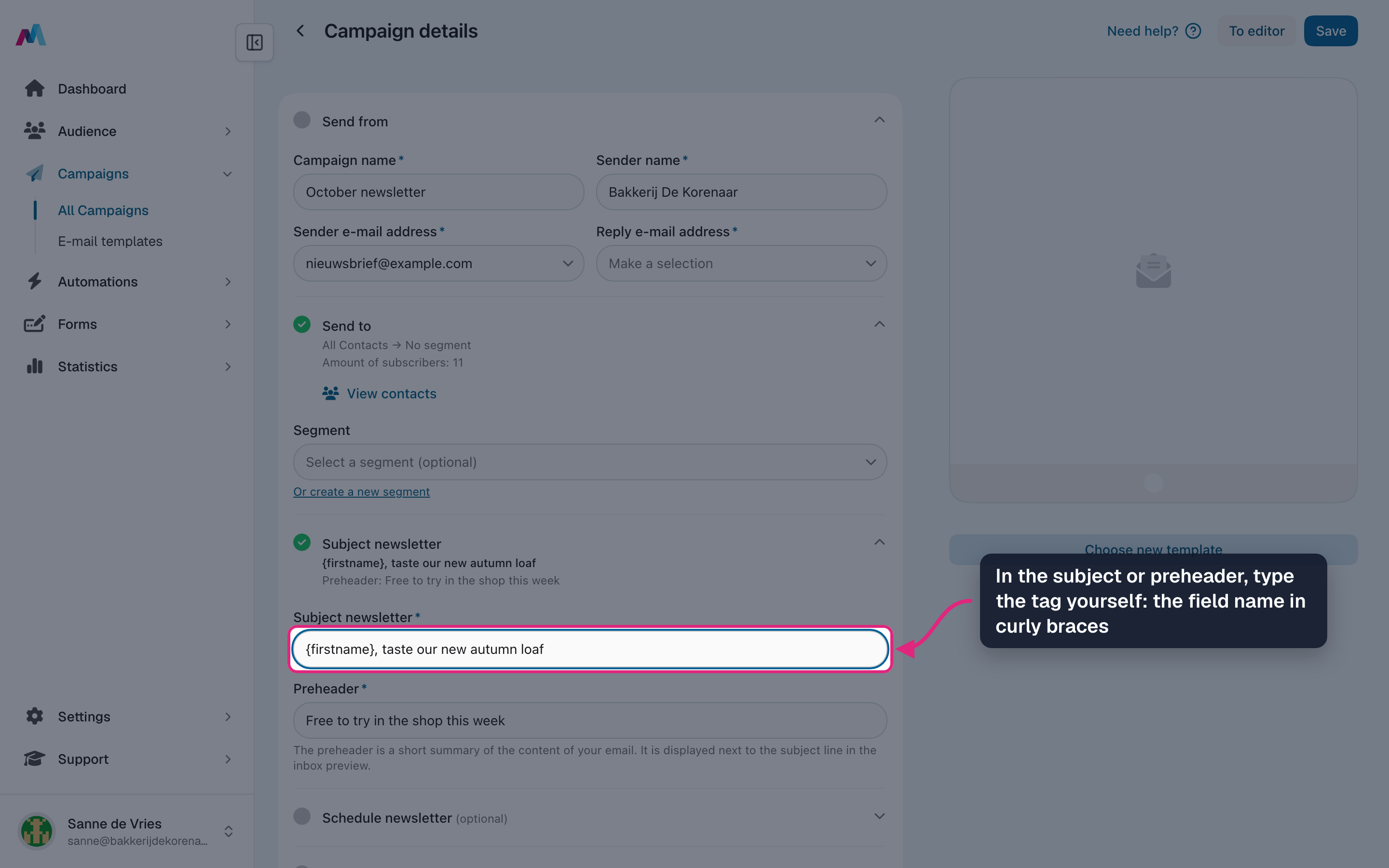
Task: Expand the Audience submenu chevron
Action: 228,132
